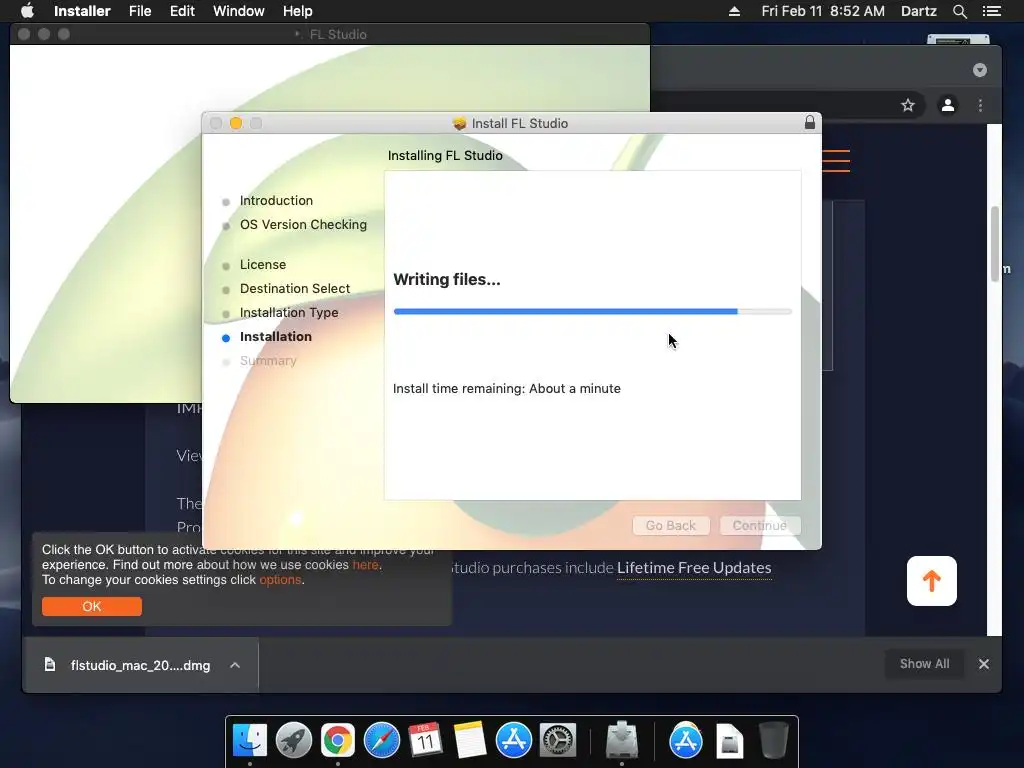The width and height of the screenshot is (1024, 768).
Task: Open the App Store folder stack in Dock
Action: pos(686,741)
